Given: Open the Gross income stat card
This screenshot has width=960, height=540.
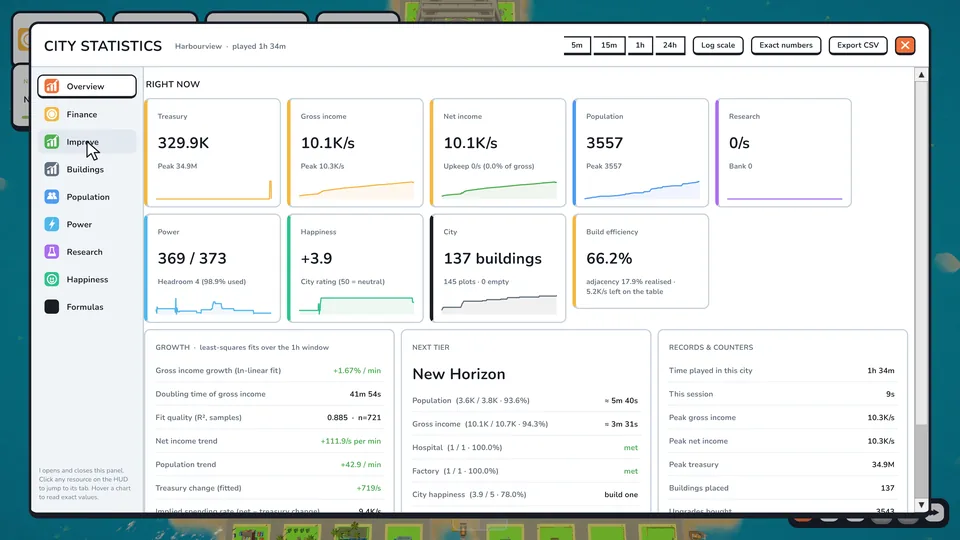Looking at the screenshot, I should (355, 152).
